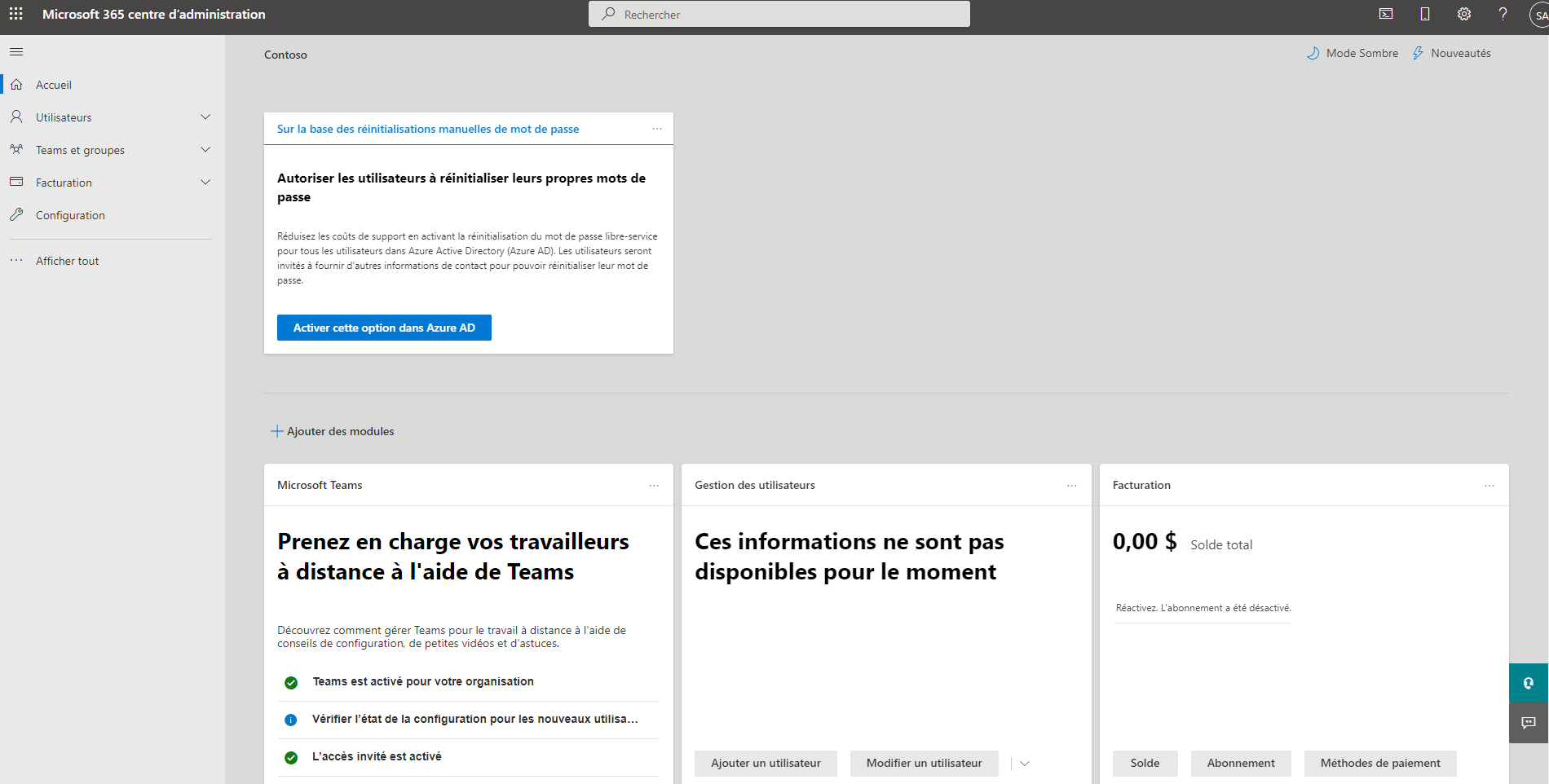Image resolution: width=1549 pixels, height=784 pixels.
Task: Open the manual password reset link
Action: point(428,129)
